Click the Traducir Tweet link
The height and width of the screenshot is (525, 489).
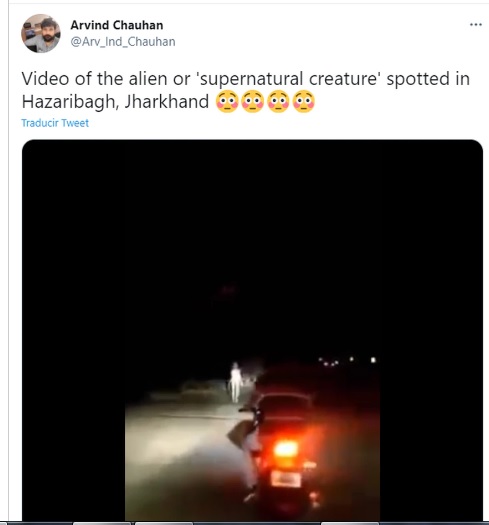tap(55, 123)
